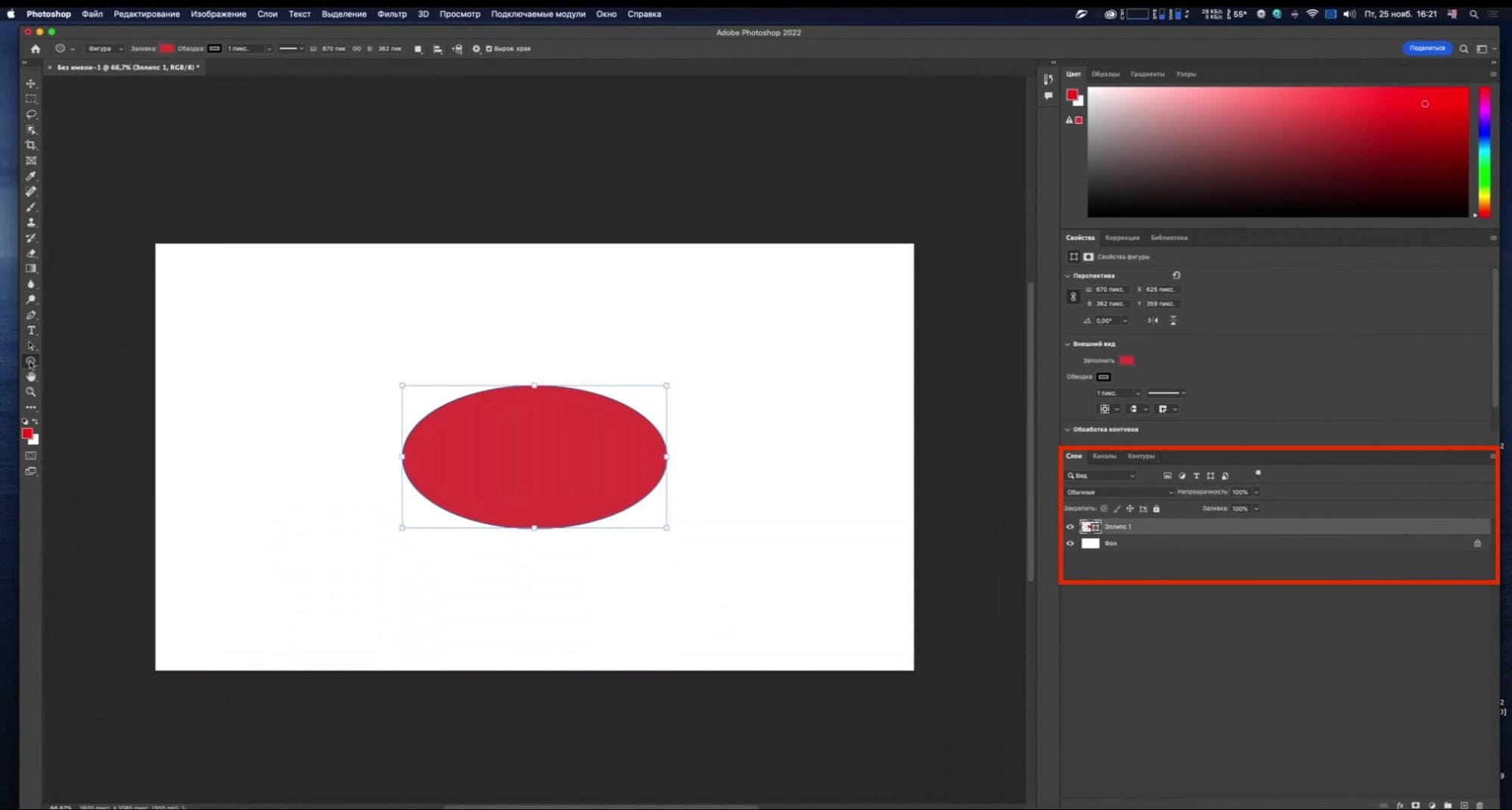The image size is (1512, 810).
Task: Open the Заливка fill percent dropdown in Layers
Action: pos(1256,509)
